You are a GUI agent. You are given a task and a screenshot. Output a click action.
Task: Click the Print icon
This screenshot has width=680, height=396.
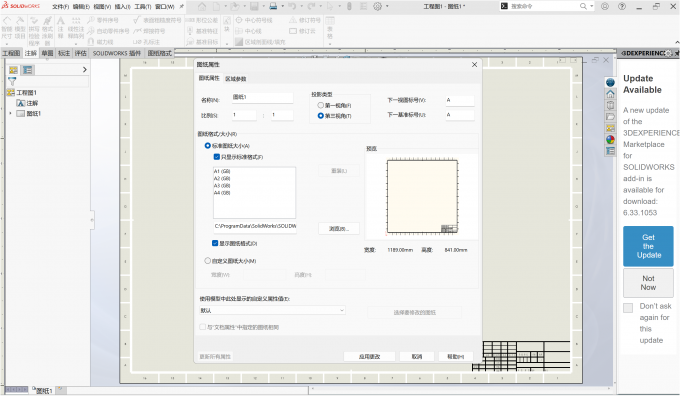273,7
